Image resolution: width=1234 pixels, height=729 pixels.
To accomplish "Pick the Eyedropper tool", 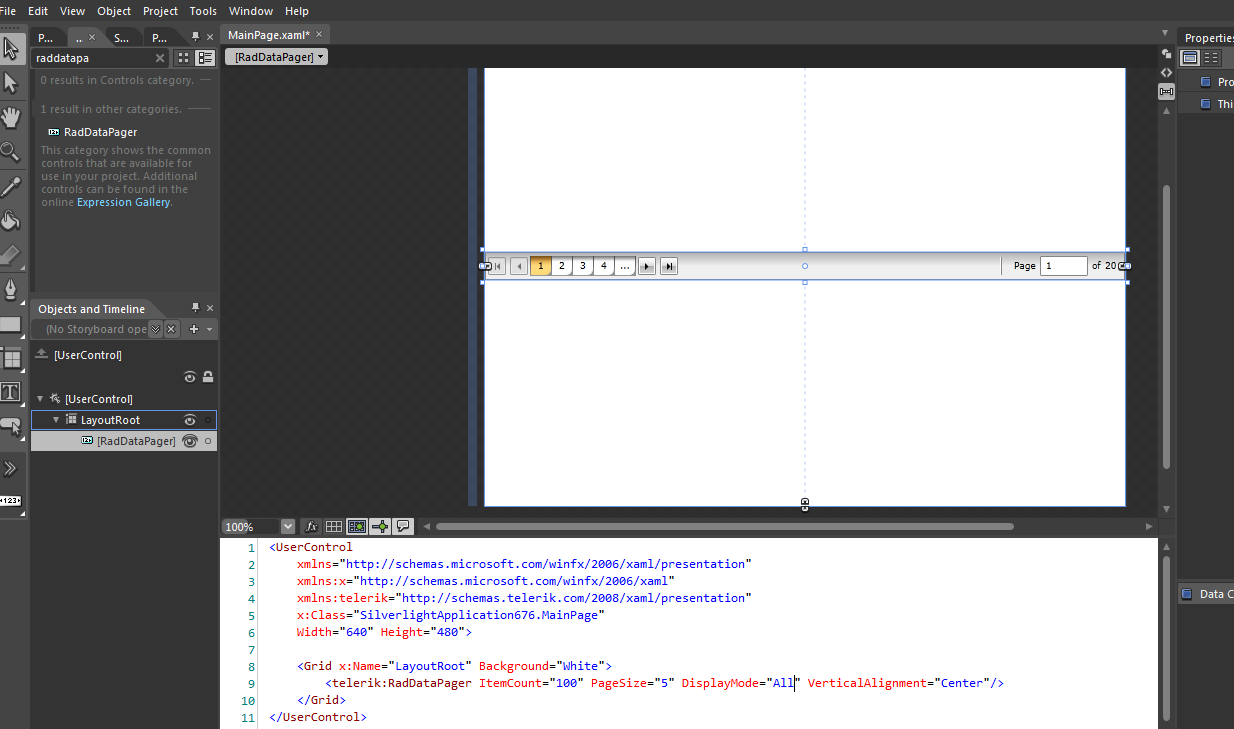I will pyautogui.click(x=11, y=186).
